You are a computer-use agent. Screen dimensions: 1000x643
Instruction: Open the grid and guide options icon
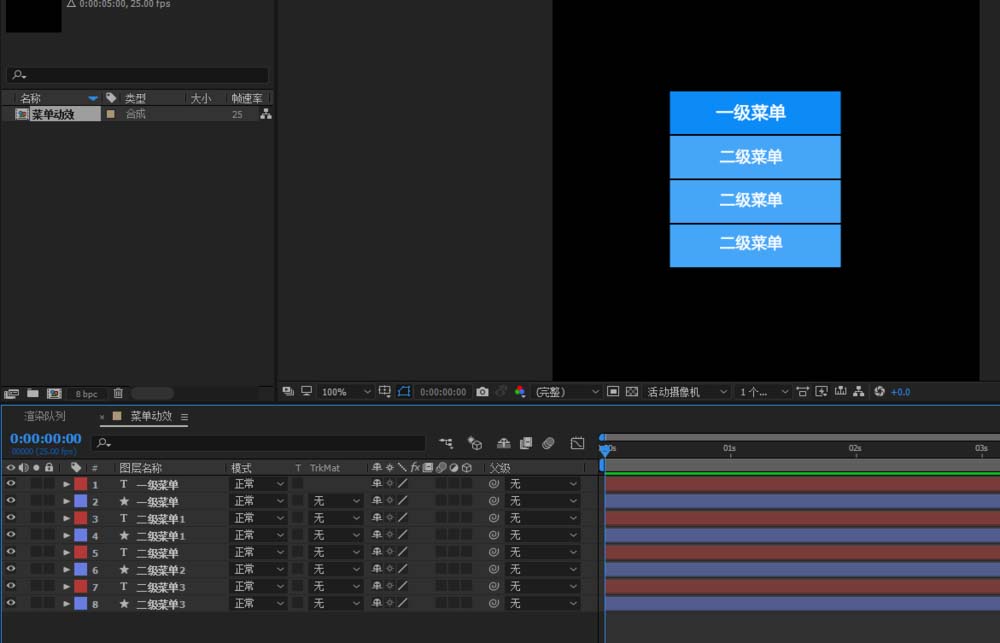(x=385, y=392)
